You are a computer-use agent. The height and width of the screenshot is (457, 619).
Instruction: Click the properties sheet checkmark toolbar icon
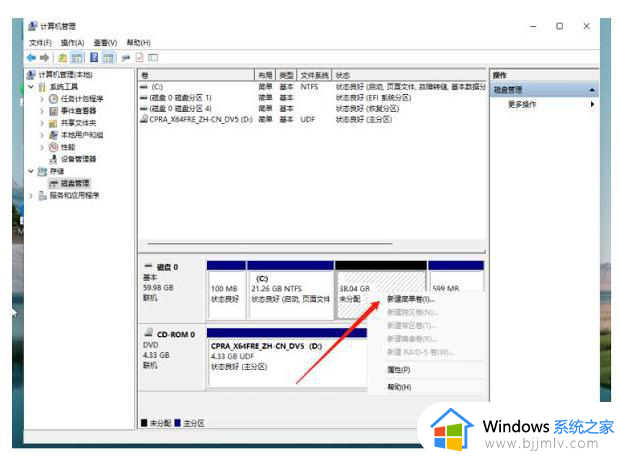pos(139,58)
